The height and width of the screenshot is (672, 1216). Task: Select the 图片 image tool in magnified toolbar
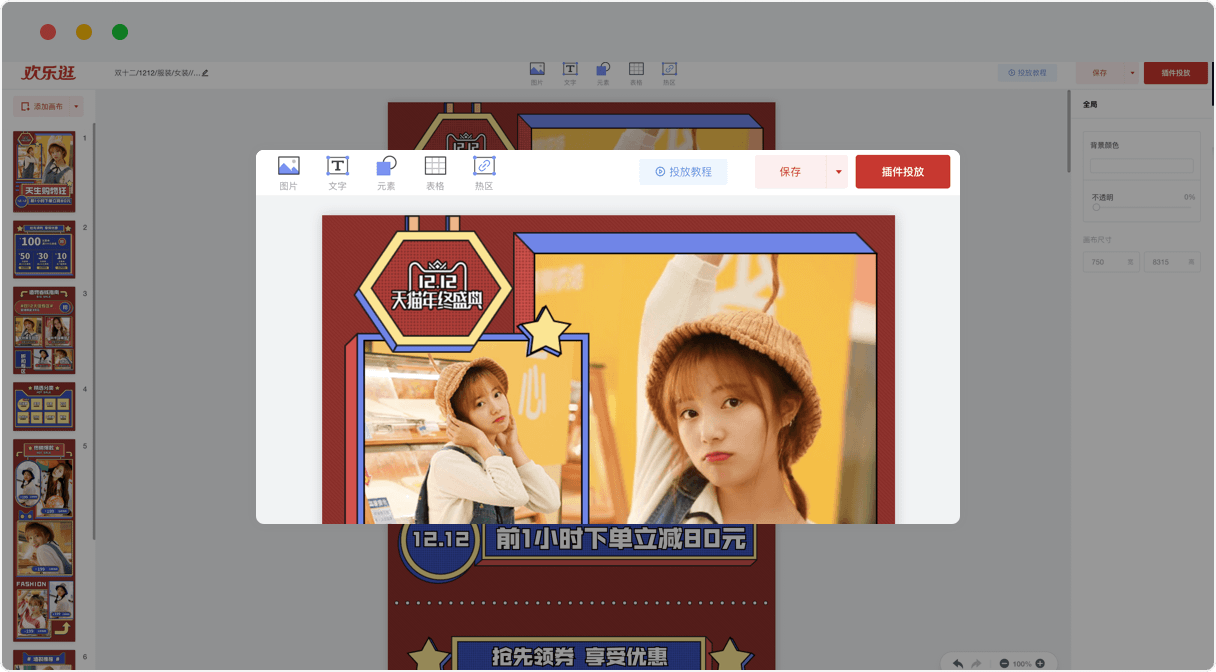click(x=289, y=173)
